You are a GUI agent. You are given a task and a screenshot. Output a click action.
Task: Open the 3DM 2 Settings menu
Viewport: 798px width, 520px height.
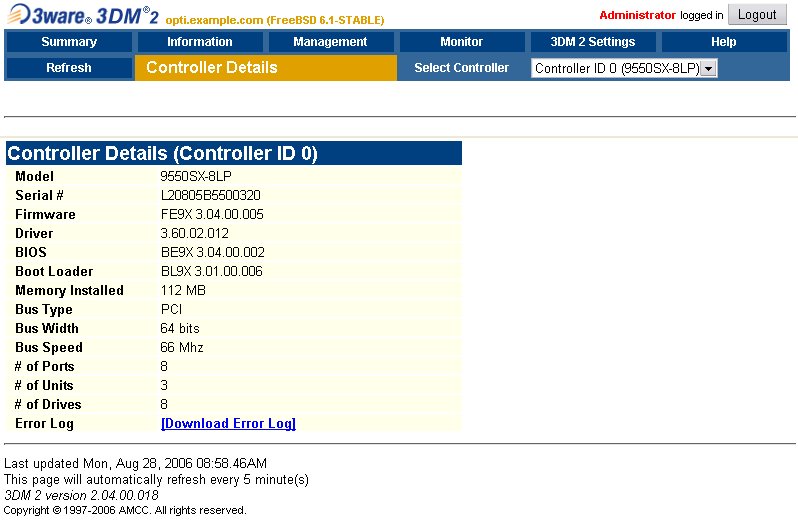[x=593, y=42]
